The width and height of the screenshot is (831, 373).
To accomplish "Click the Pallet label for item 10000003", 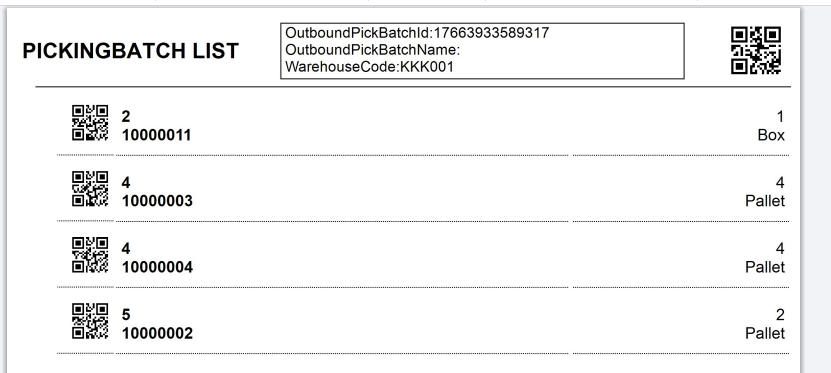I will click(765, 201).
